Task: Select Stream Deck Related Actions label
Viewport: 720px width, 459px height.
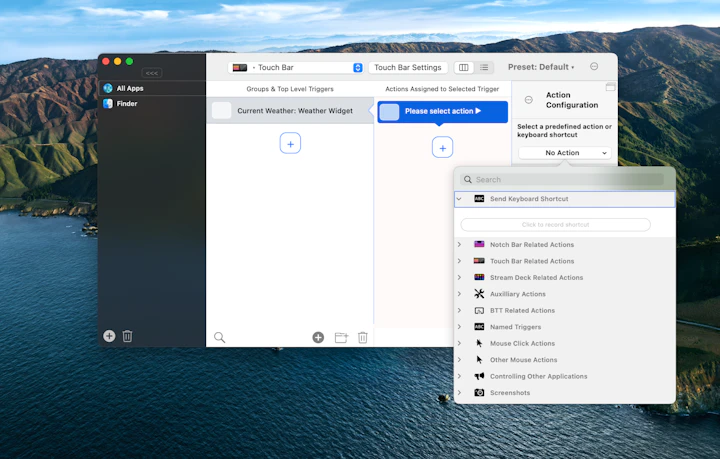Action: click(536, 278)
